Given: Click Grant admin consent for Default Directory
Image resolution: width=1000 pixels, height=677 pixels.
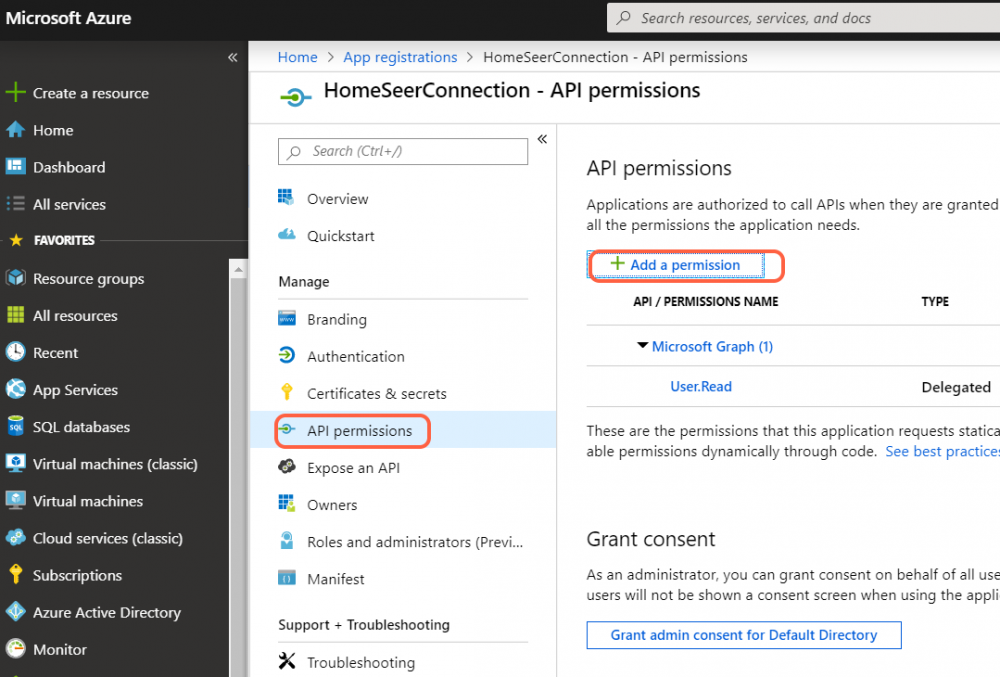Looking at the screenshot, I should 743,635.
